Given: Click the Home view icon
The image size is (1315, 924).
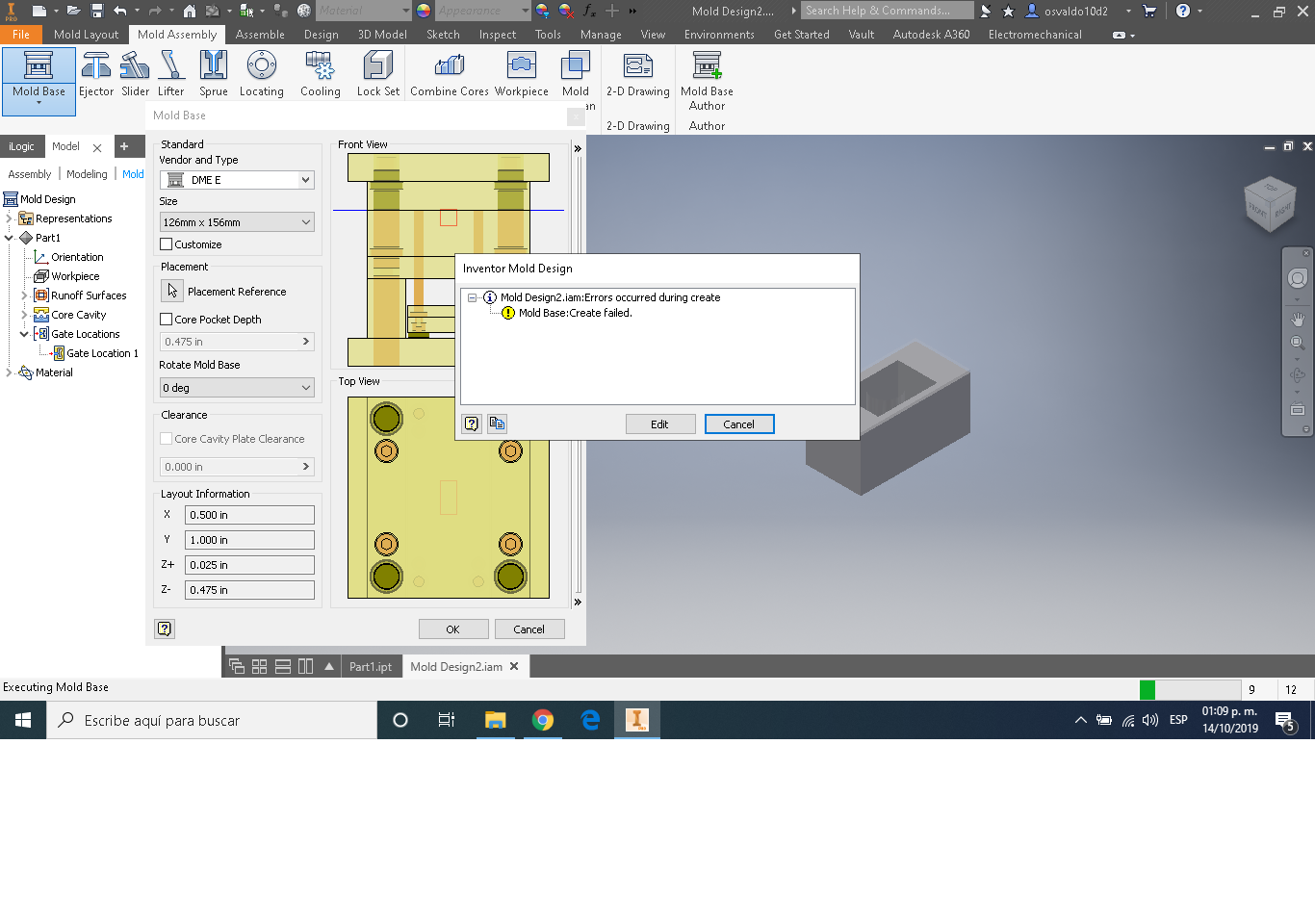Looking at the screenshot, I should (189, 11).
